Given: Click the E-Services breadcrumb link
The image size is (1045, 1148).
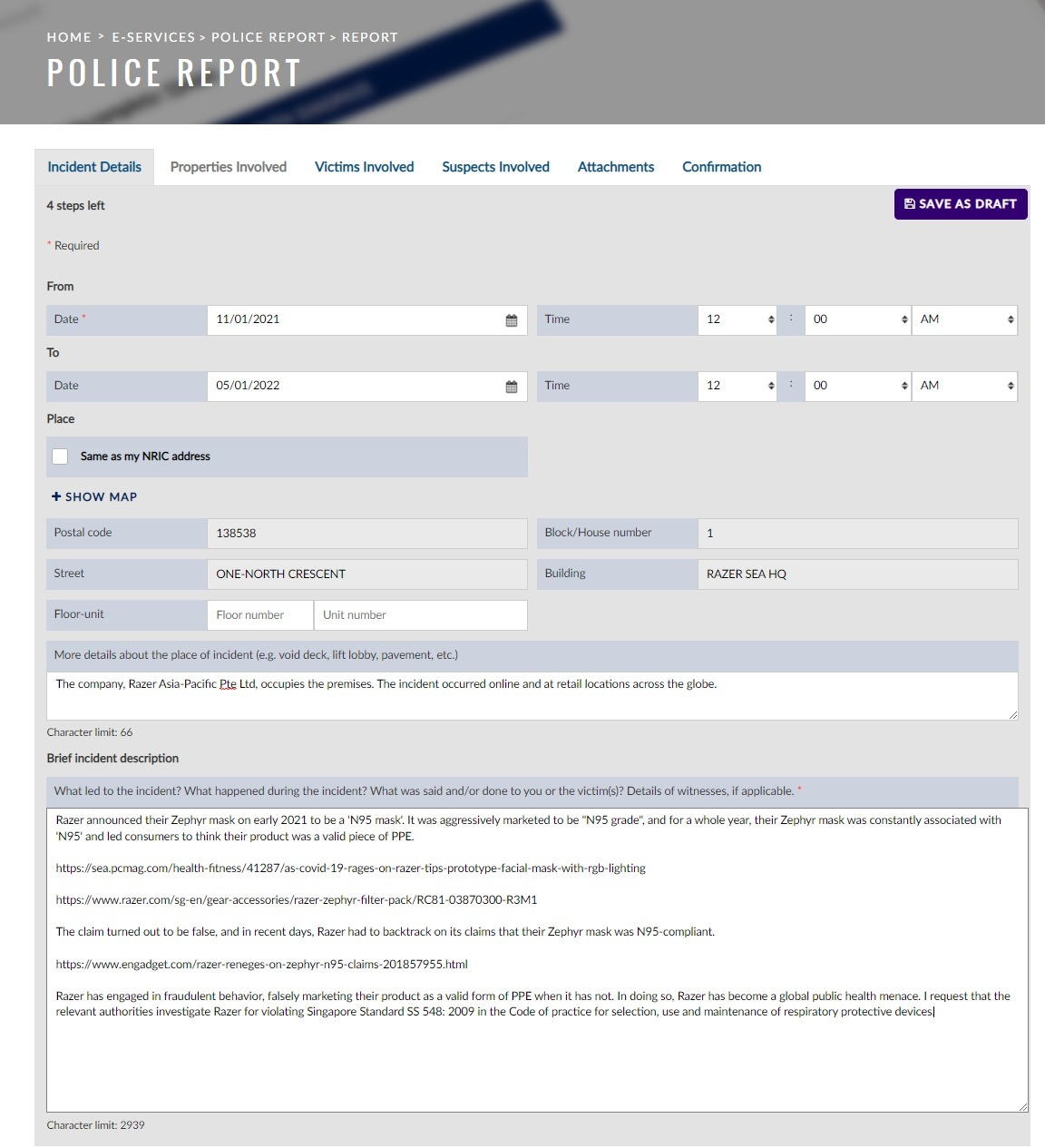Looking at the screenshot, I should 153,37.
